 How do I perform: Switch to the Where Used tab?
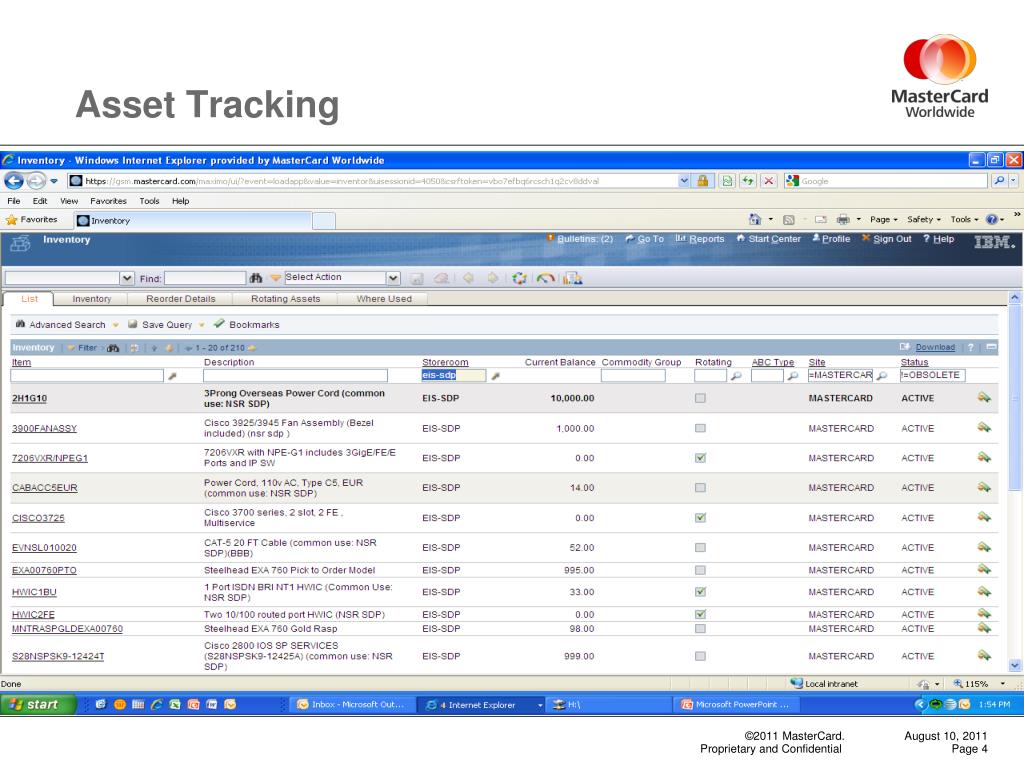384,299
